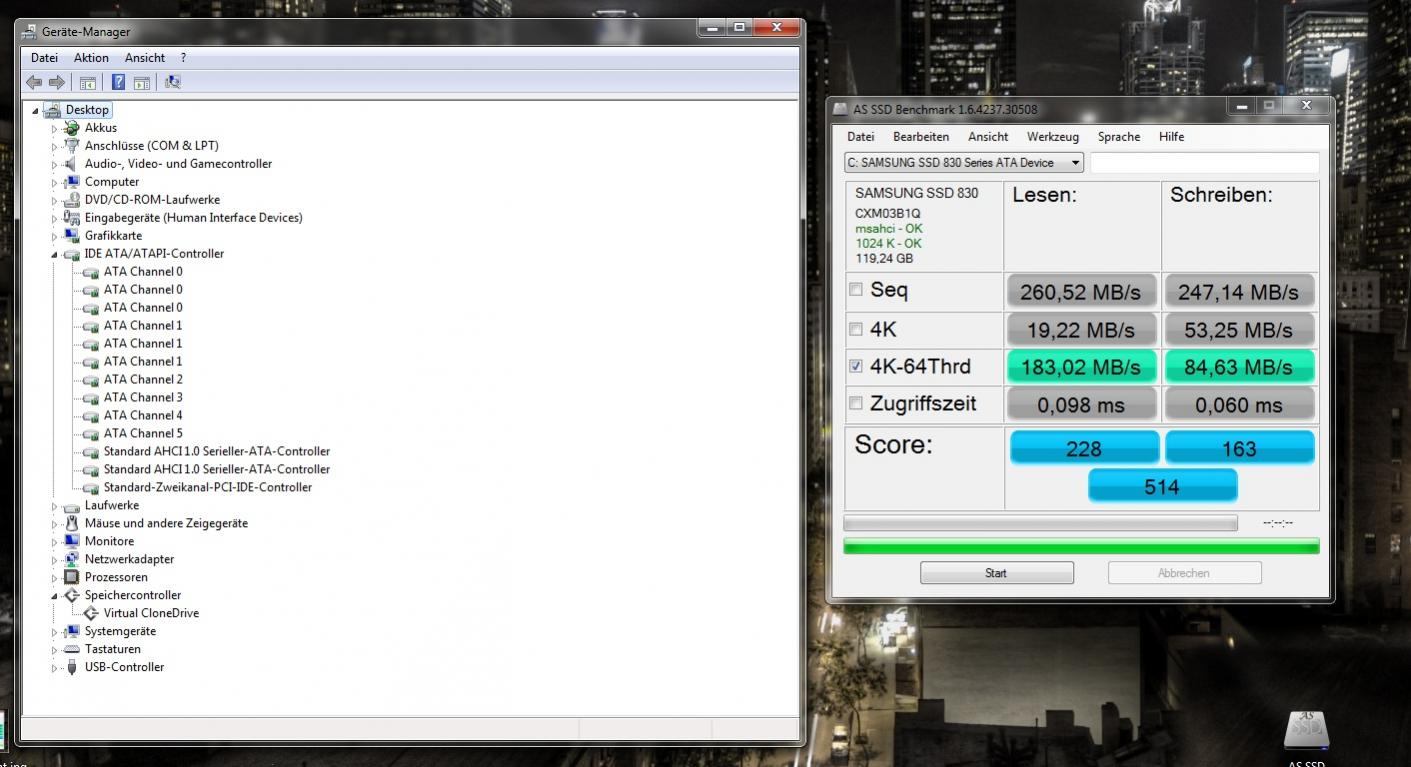Uncheck the 4K-64Thrd benchmark checkbox

coord(855,366)
